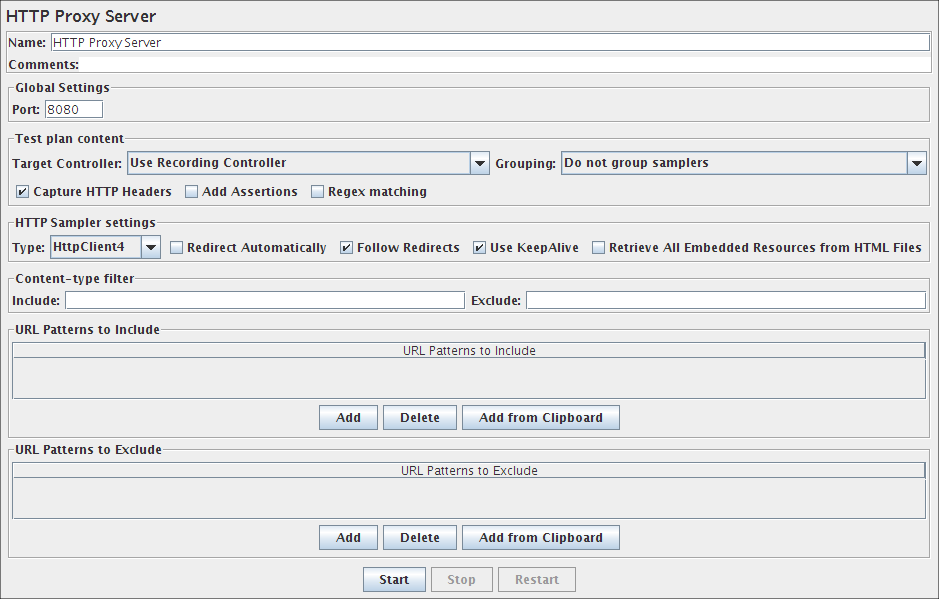Add from Clipboard to Exclude patterns
The width and height of the screenshot is (939, 599).
[540, 538]
